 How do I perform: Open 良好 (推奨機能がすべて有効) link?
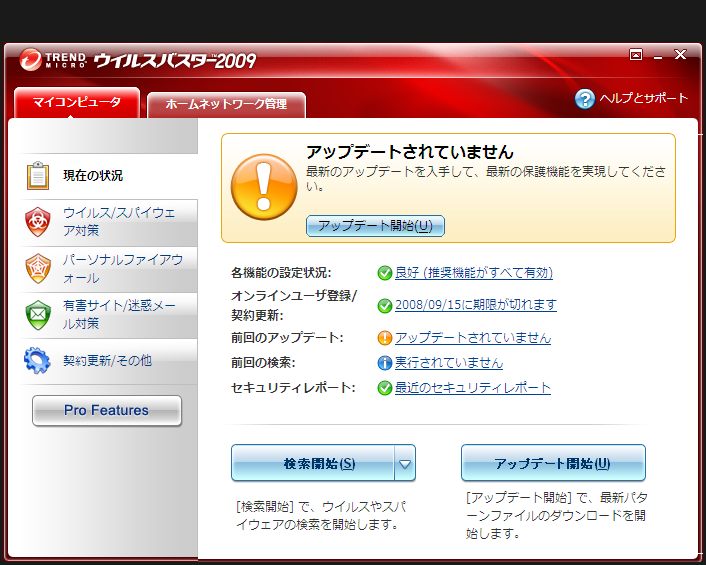474,273
